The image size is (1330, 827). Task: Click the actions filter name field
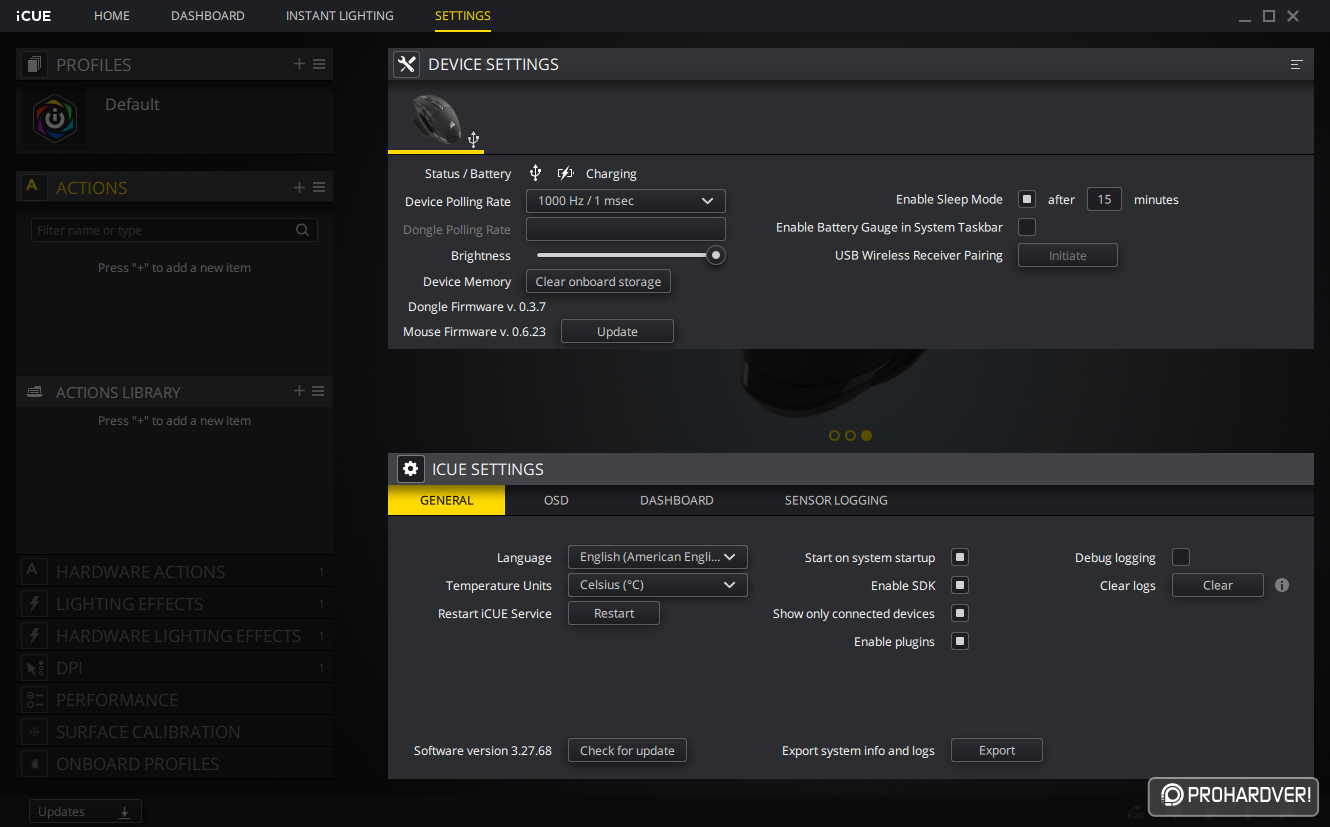coord(174,230)
